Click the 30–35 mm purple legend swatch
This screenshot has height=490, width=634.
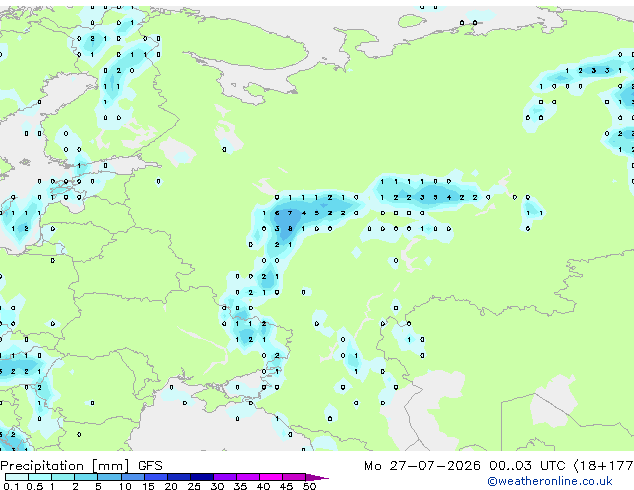click(224, 477)
